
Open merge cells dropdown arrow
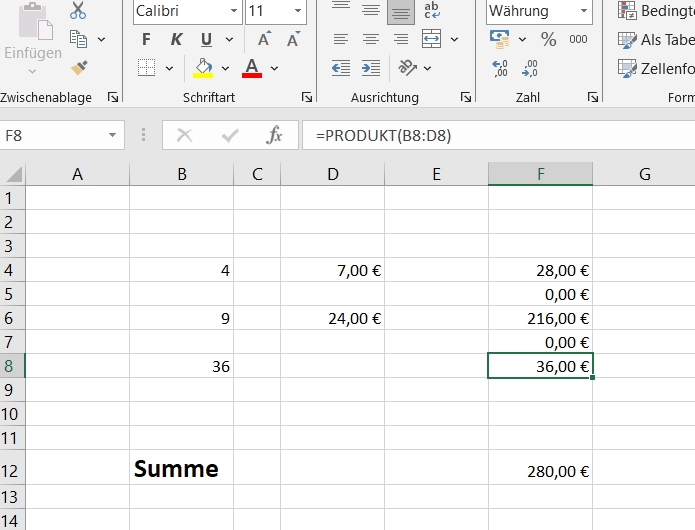(454, 39)
